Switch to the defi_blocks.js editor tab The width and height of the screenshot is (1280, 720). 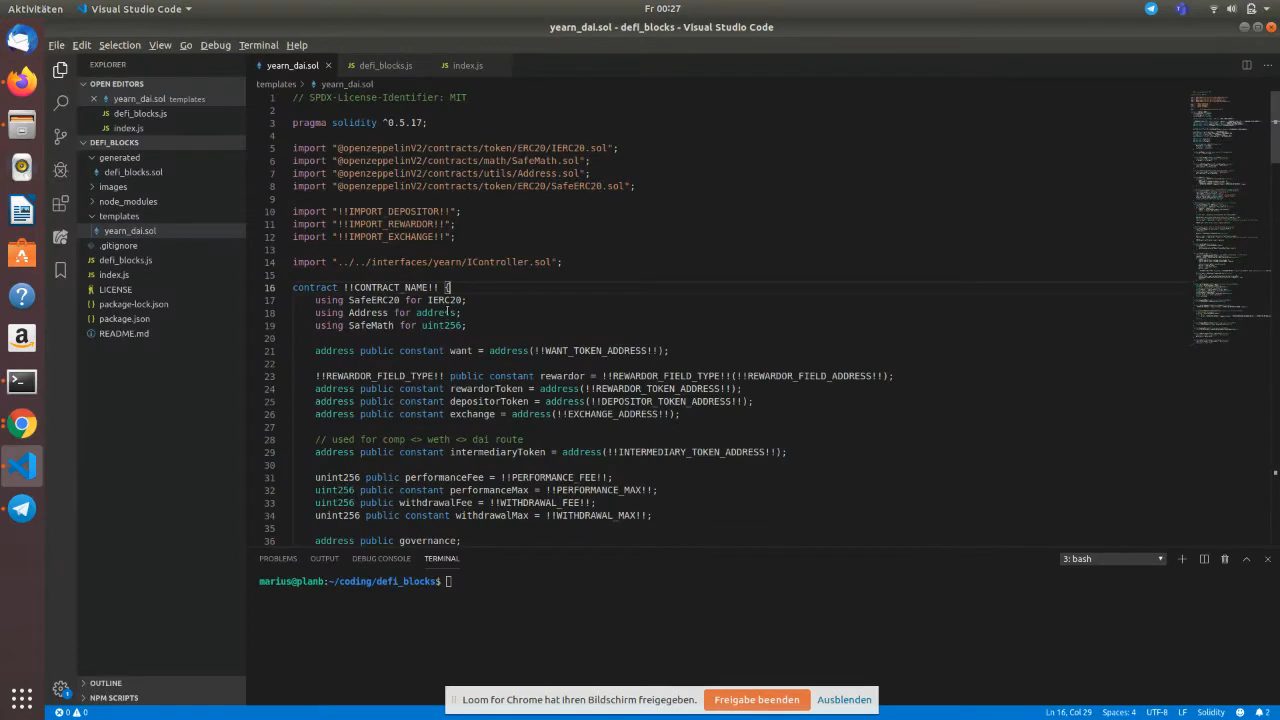pos(385,65)
